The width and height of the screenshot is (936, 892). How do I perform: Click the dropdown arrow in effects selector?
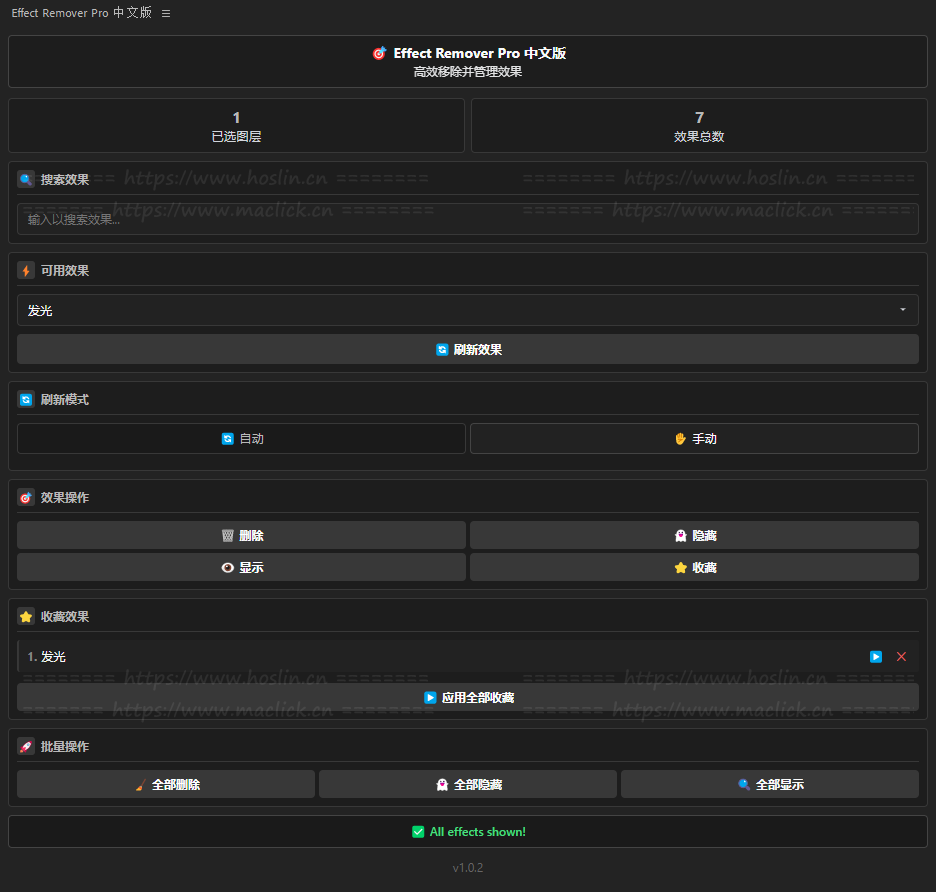click(x=902, y=311)
